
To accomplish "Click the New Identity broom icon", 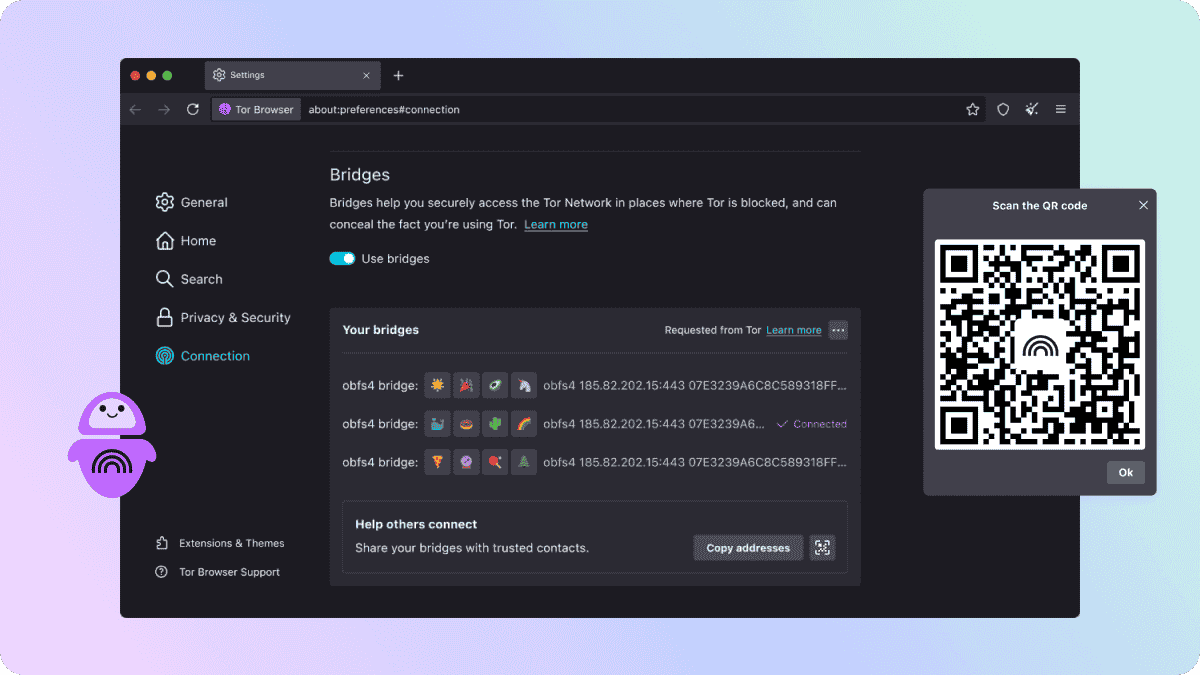I will (x=1032, y=110).
